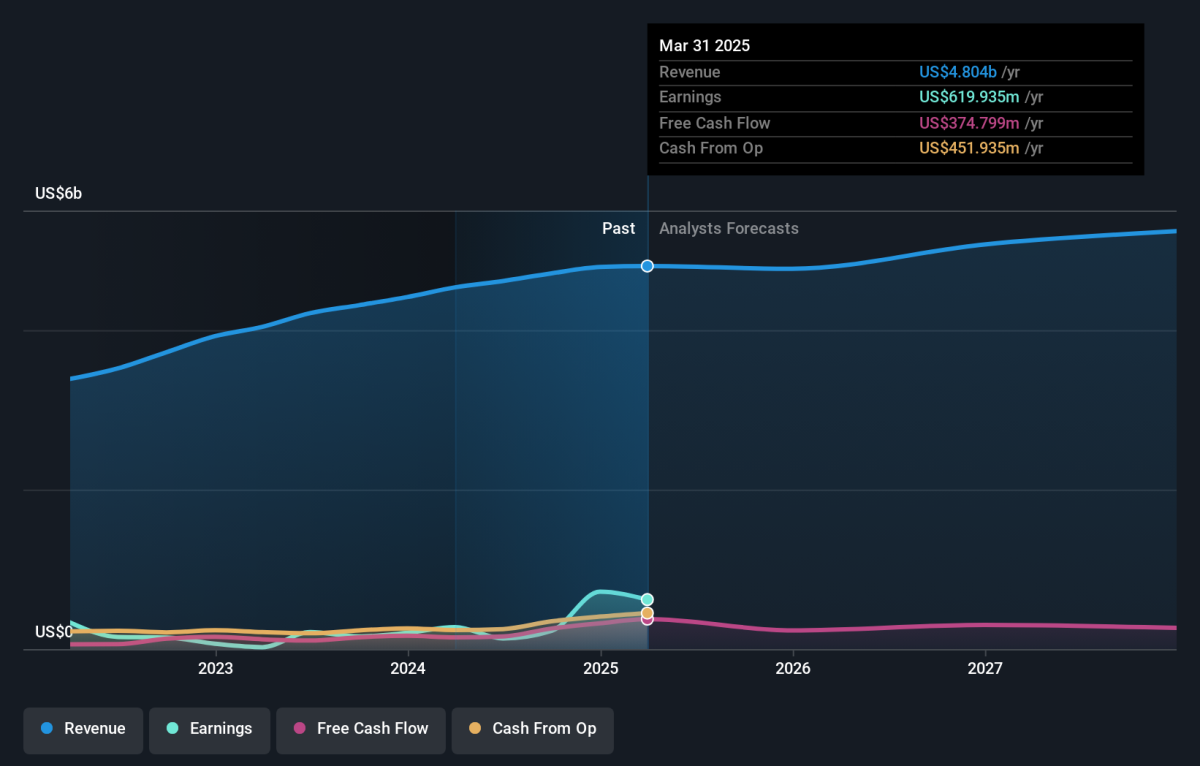This screenshot has width=1200, height=766.
Task: Click 'Free Cash Flow' row label in tooltip
Action: 715,123
